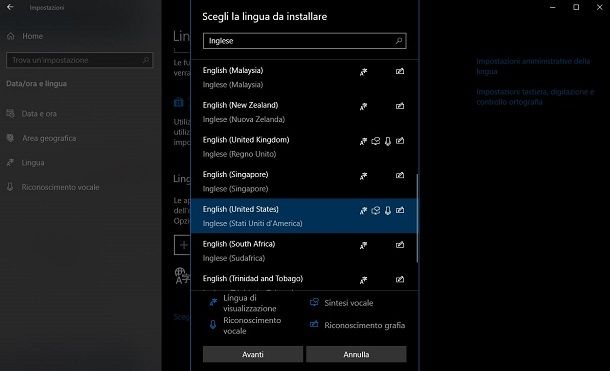Click the plus add-language button behind dialog
Viewport: 610px width, 371px height.
[x=183, y=245]
